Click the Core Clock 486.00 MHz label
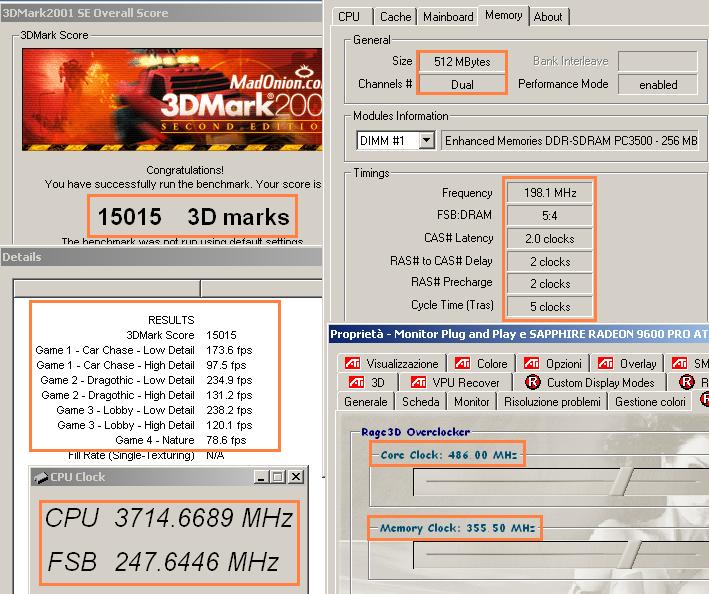Viewport: 709px width, 594px height. (448, 455)
